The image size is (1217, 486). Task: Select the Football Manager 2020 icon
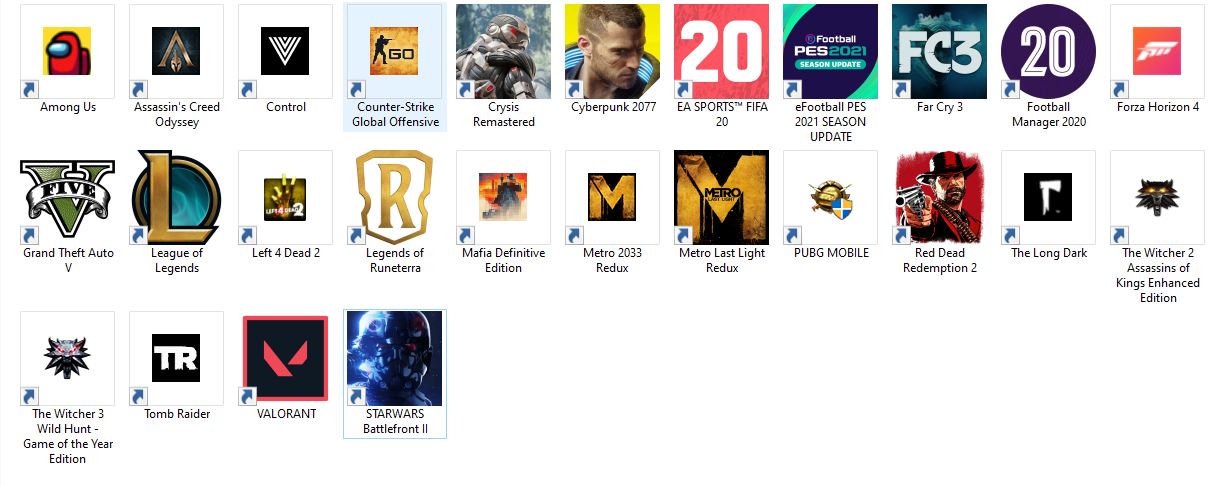point(1048,51)
